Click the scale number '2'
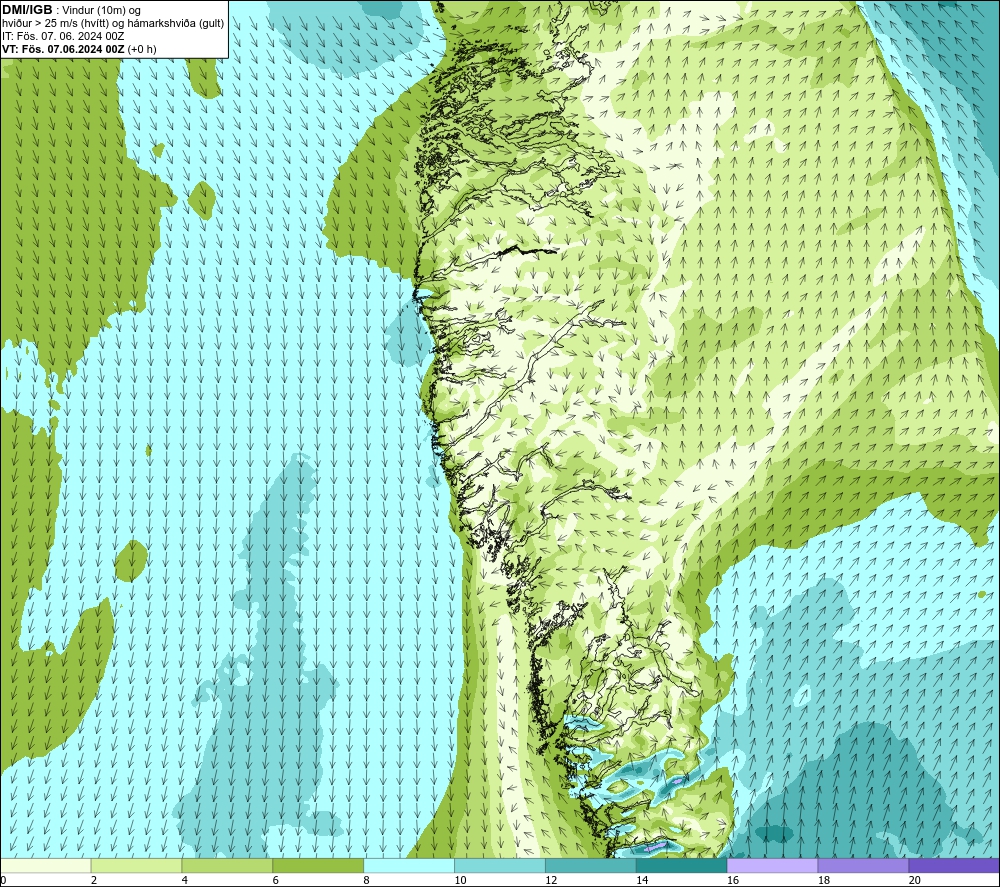The width and height of the screenshot is (1000, 887). (94, 880)
